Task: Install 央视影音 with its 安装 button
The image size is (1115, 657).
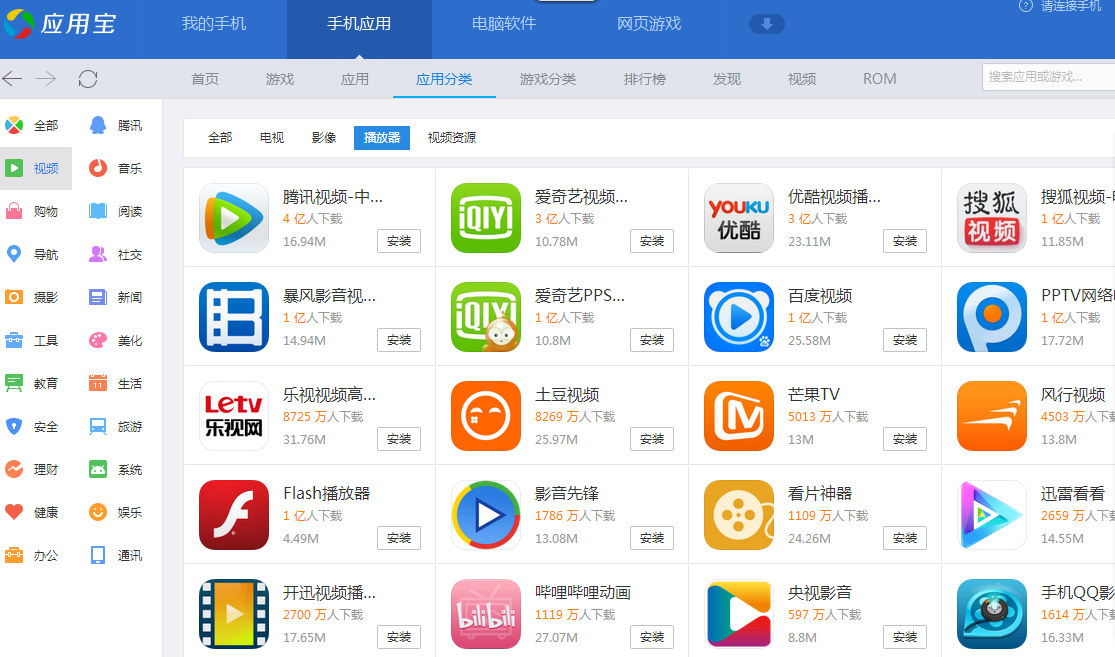Action: [x=905, y=636]
